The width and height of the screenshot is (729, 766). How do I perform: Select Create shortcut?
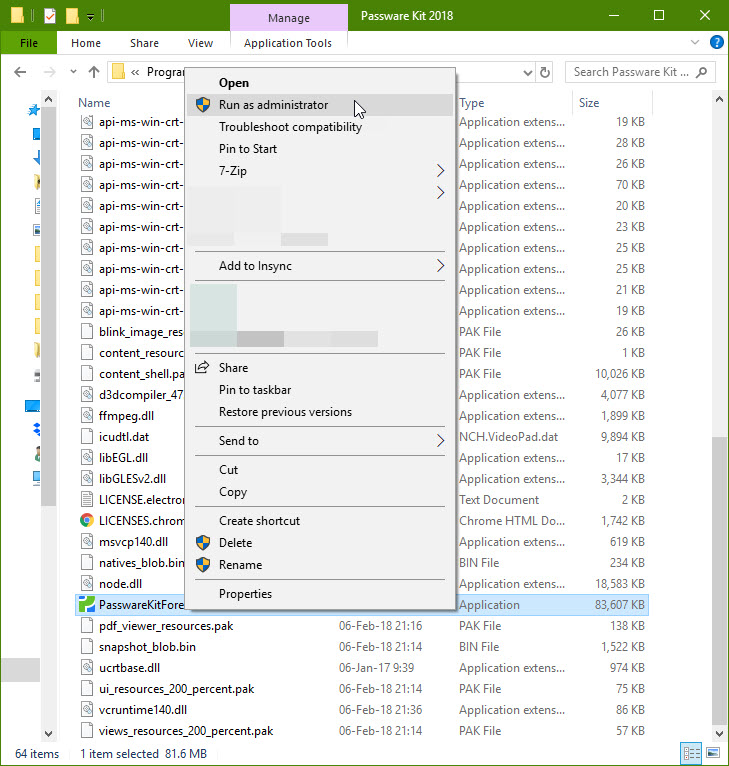click(320, 521)
